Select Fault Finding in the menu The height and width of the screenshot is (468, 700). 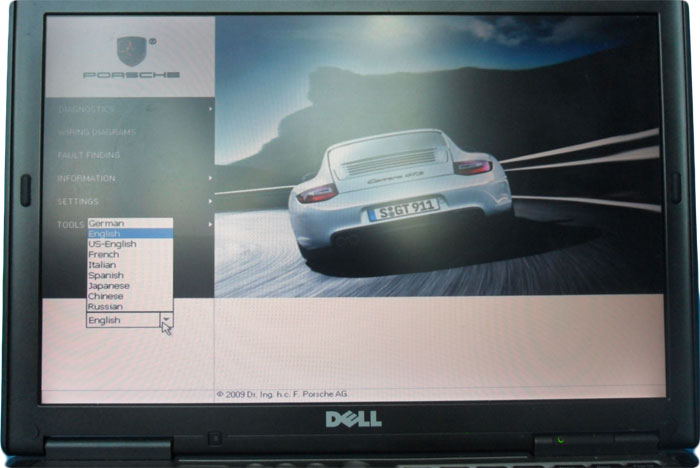pos(89,155)
